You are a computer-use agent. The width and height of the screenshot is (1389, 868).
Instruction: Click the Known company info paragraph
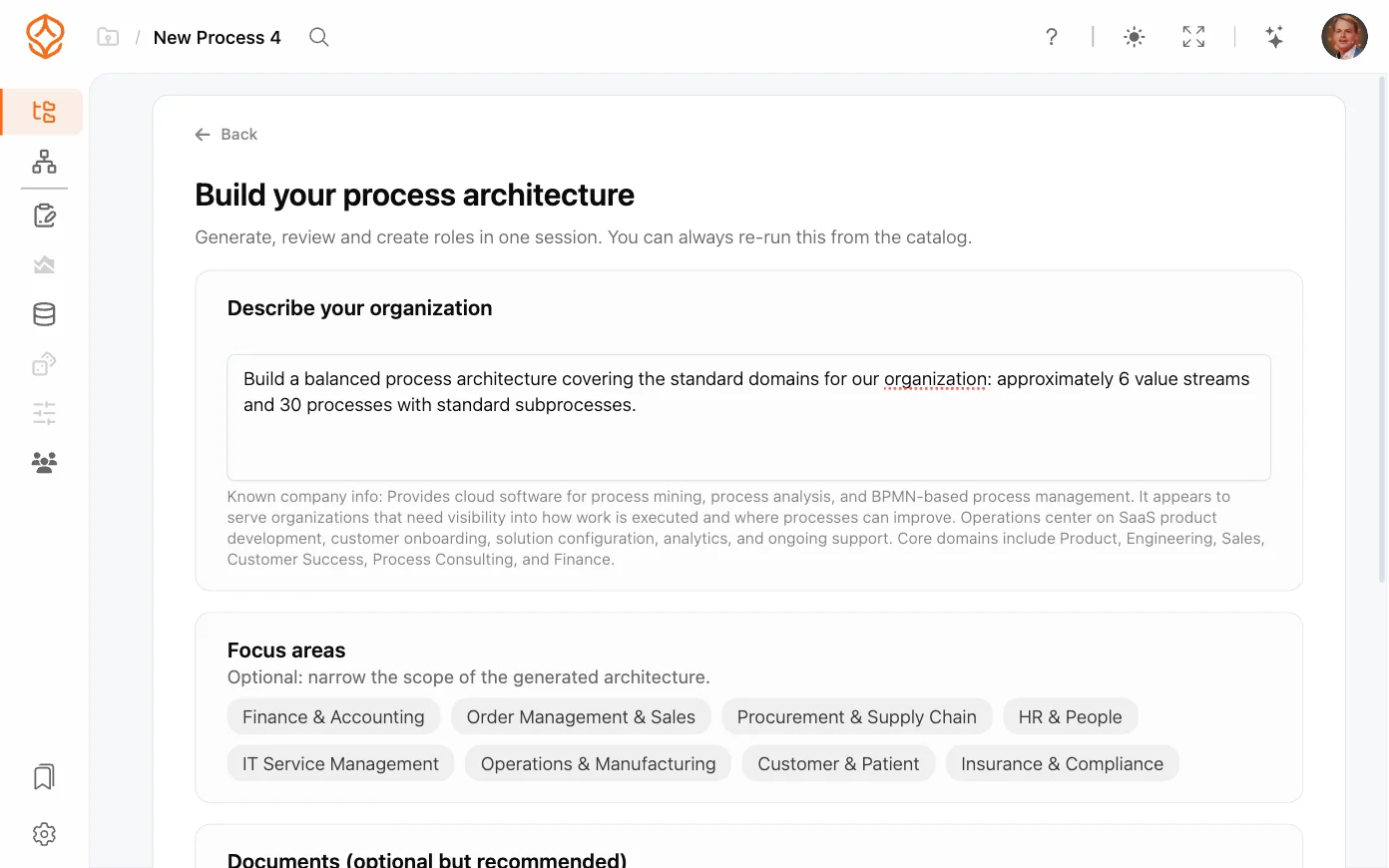point(746,528)
